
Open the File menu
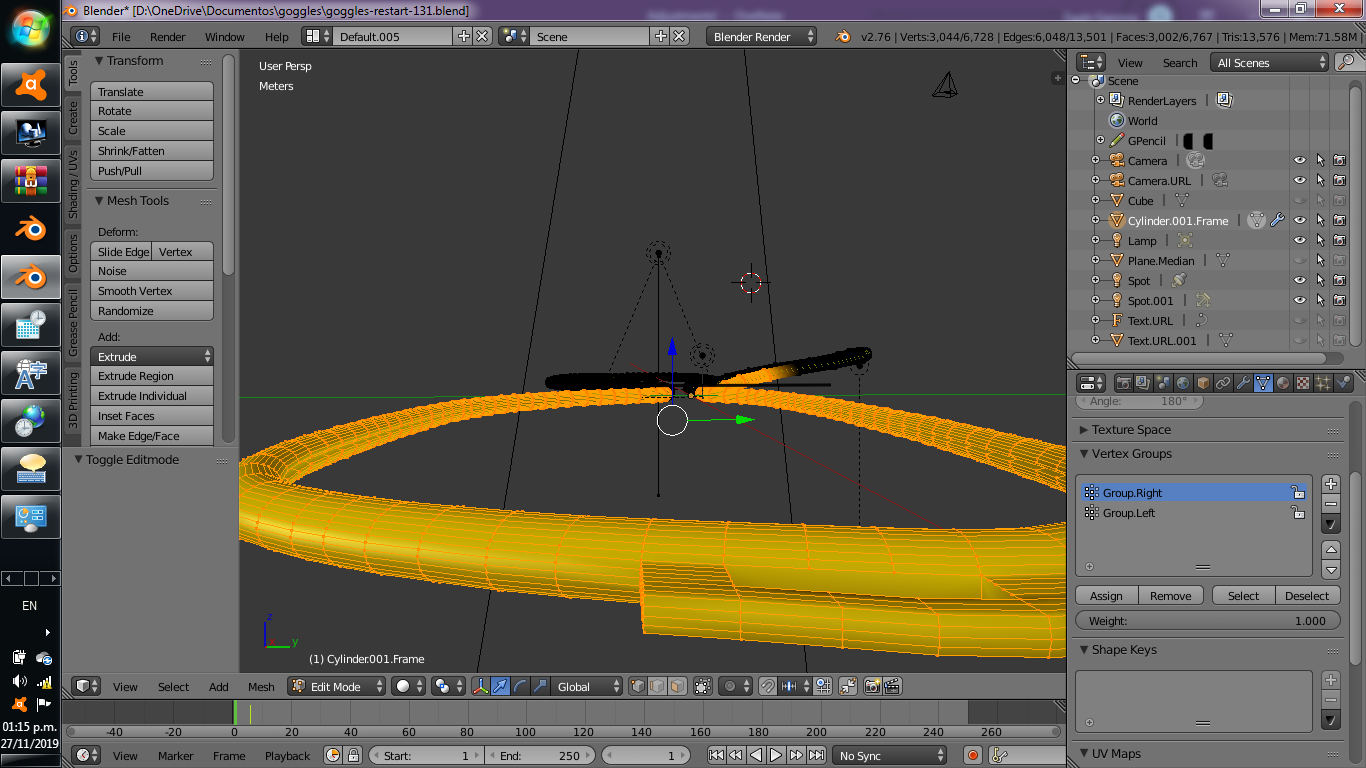pos(121,36)
